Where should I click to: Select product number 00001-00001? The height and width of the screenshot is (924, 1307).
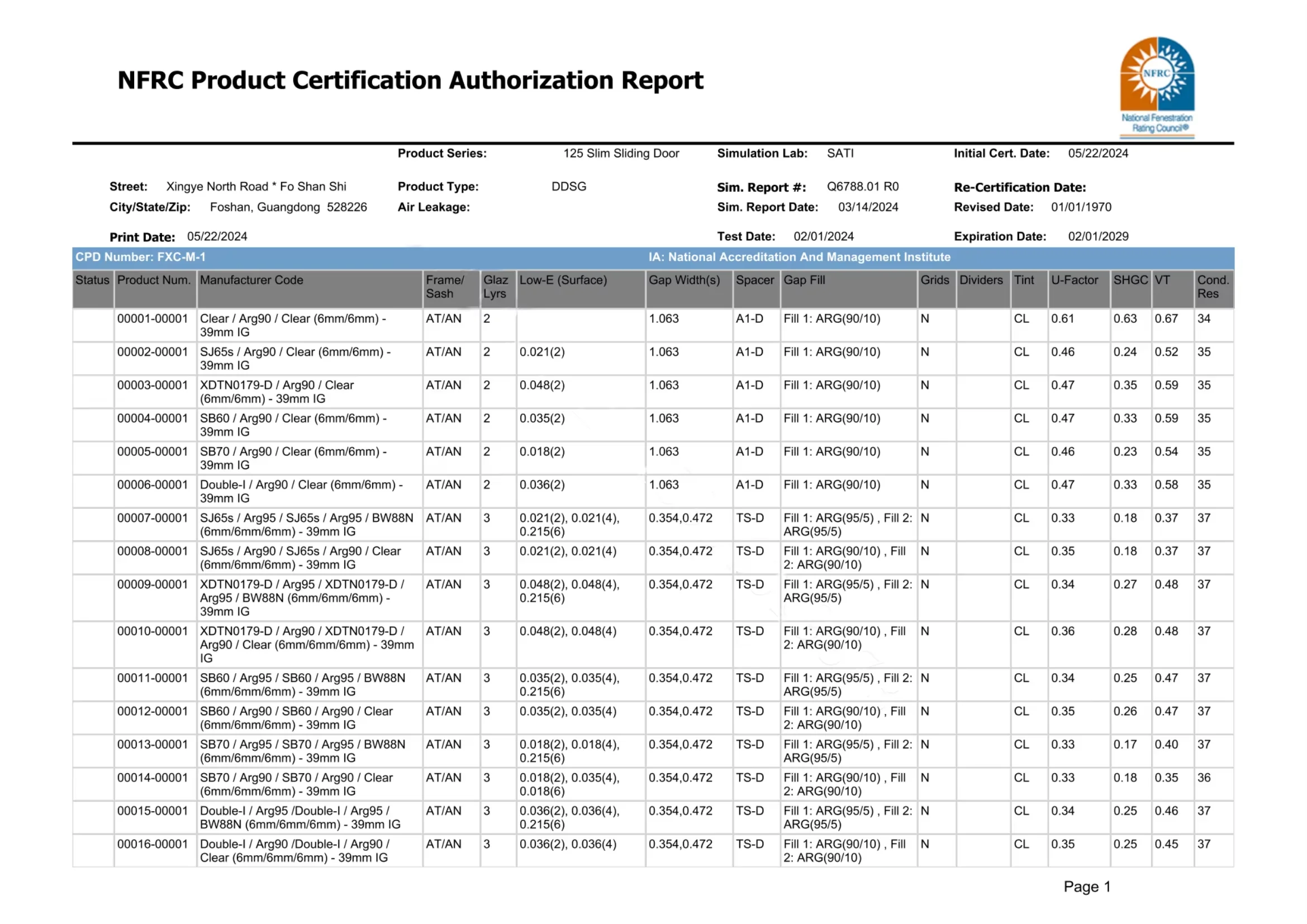[152, 318]
